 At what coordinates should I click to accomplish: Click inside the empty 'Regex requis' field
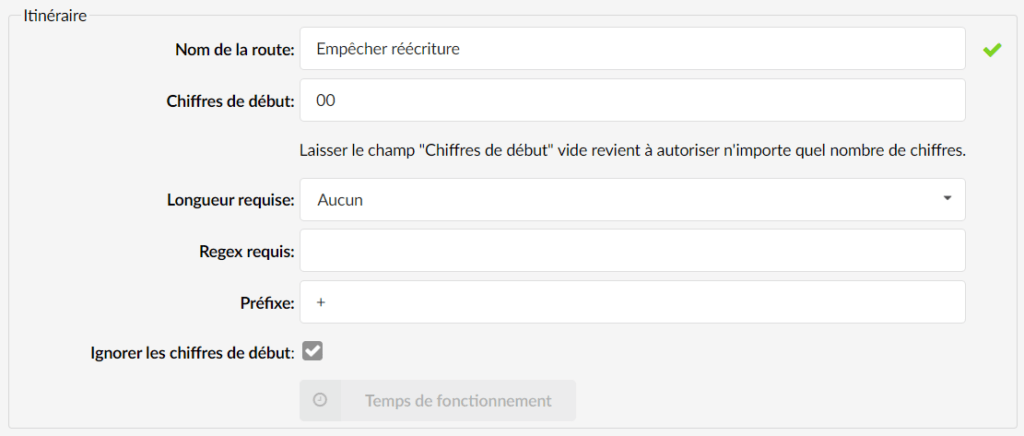(x=632, y=251)
